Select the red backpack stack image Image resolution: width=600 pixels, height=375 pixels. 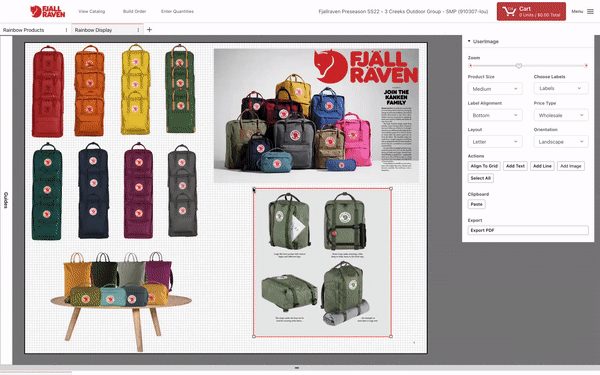tap(47, 91)
